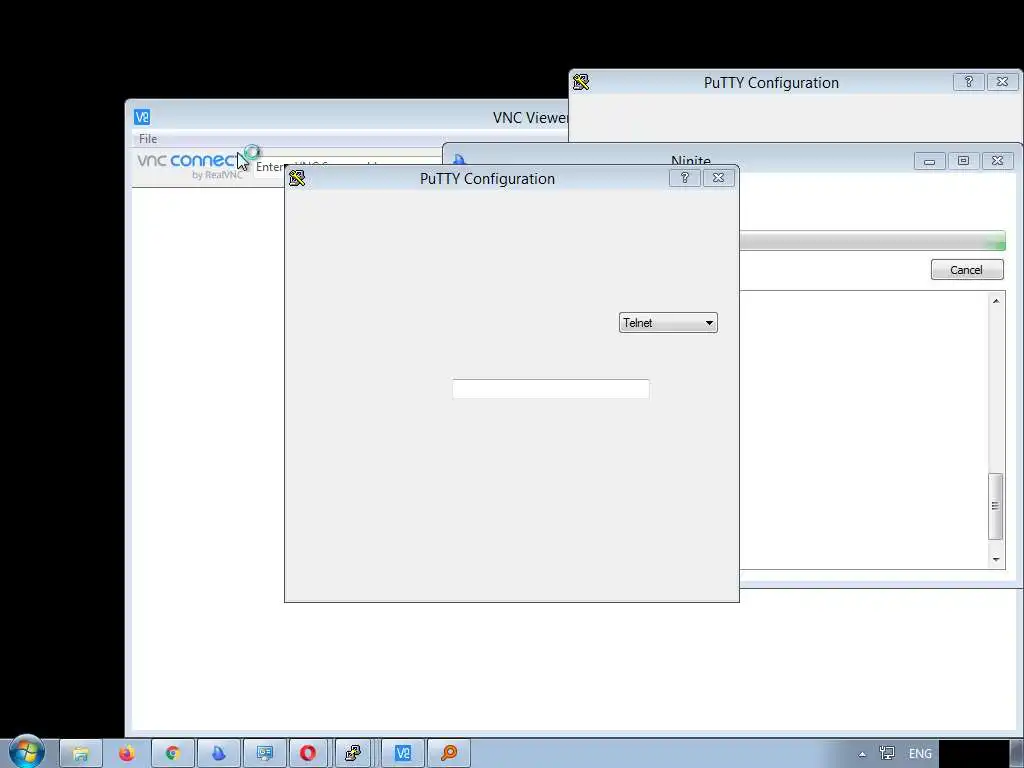
Task: Click the magnifier app icon in taskbar
Action: (449, 753)
